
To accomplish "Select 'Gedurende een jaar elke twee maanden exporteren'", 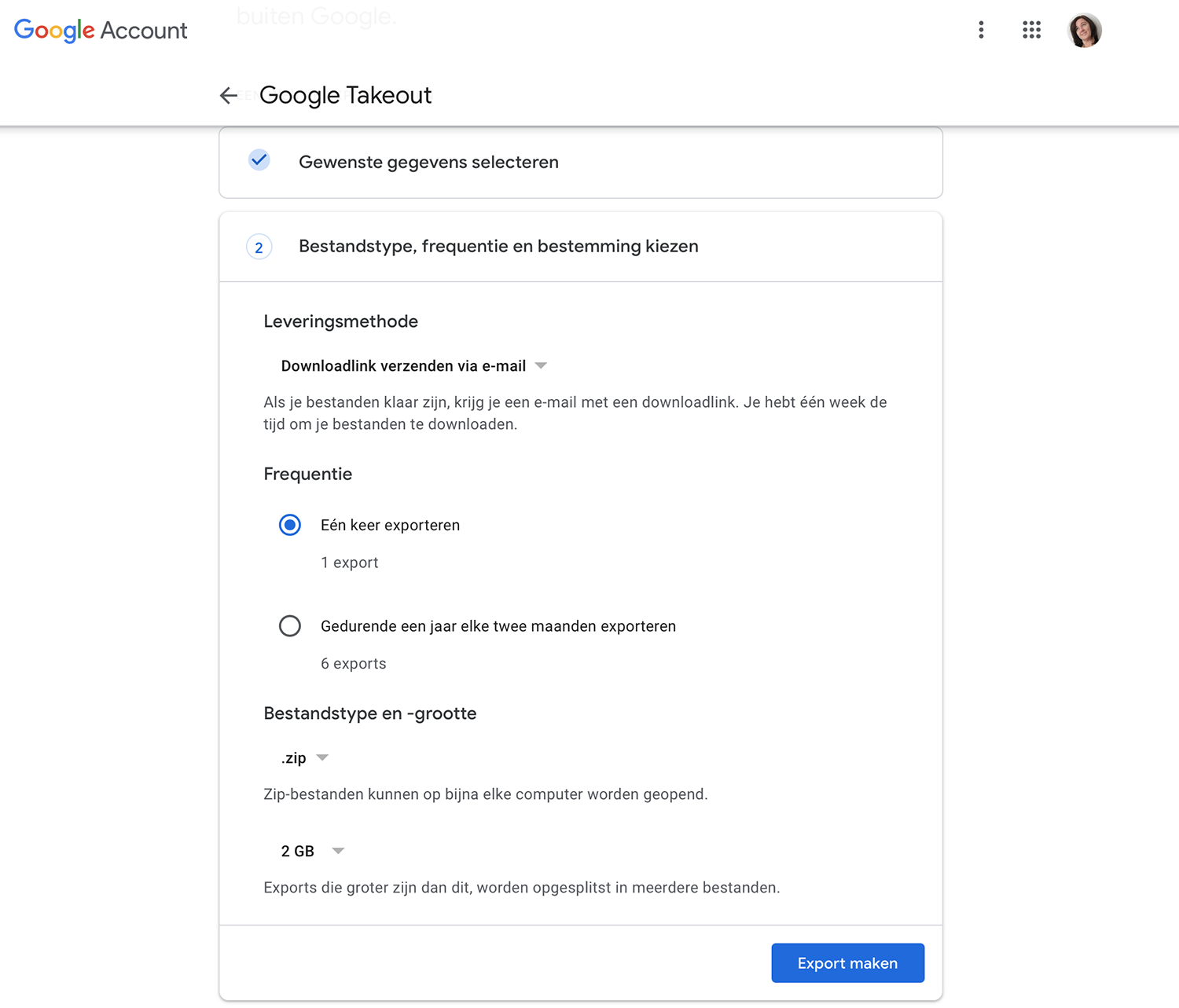I will click(290, 626).
